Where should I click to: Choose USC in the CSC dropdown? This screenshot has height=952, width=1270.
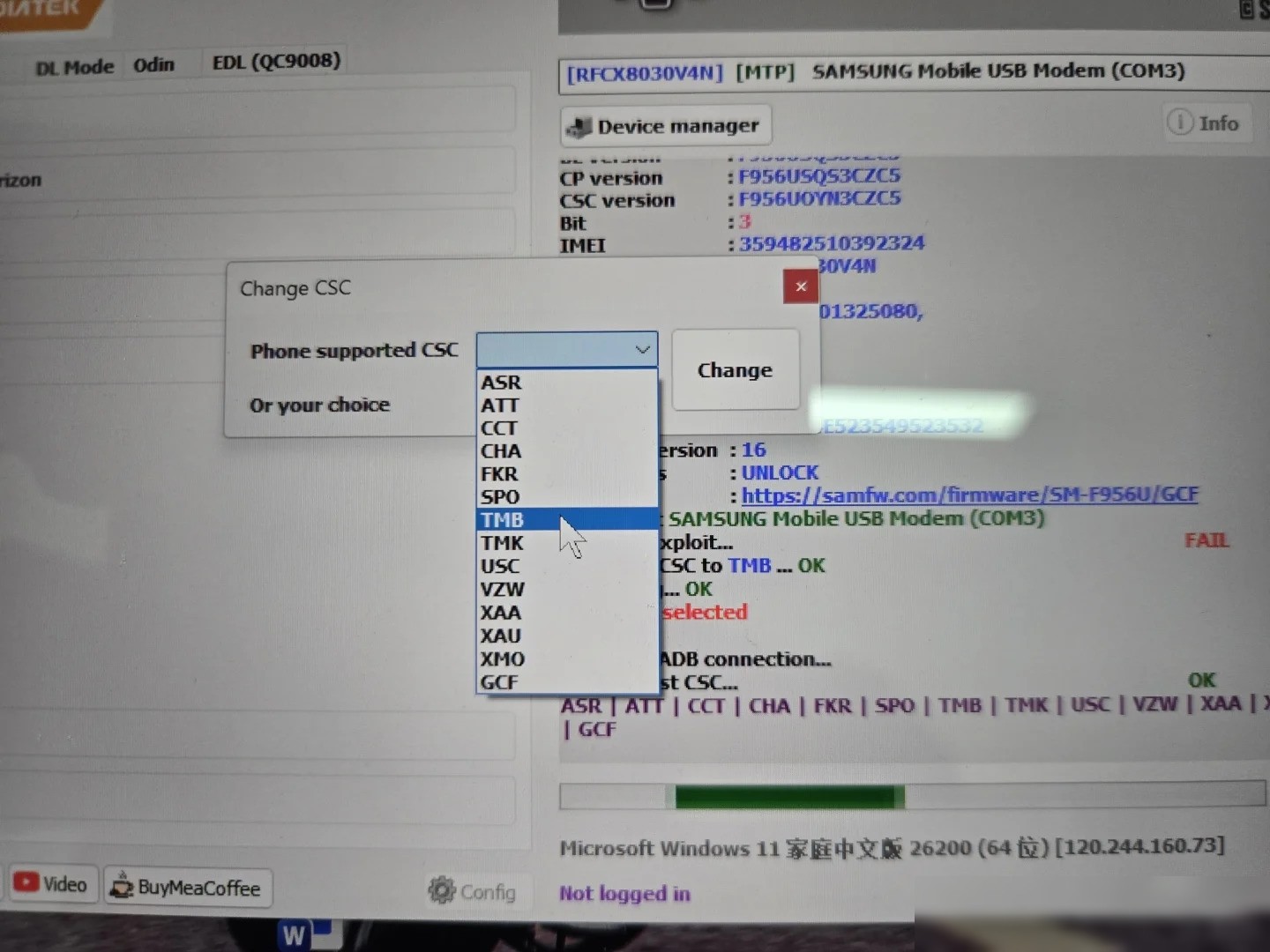[x=567, y=566]
